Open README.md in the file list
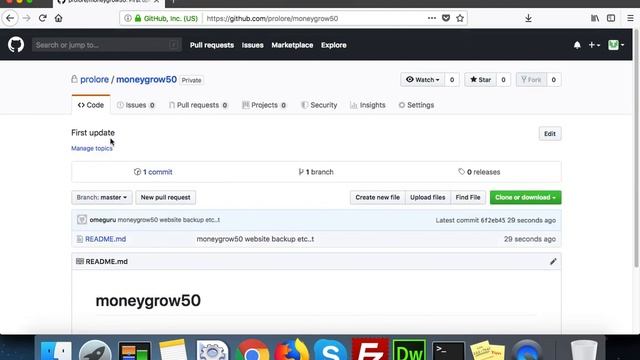 pyautogui.click(x=105, y=239)
